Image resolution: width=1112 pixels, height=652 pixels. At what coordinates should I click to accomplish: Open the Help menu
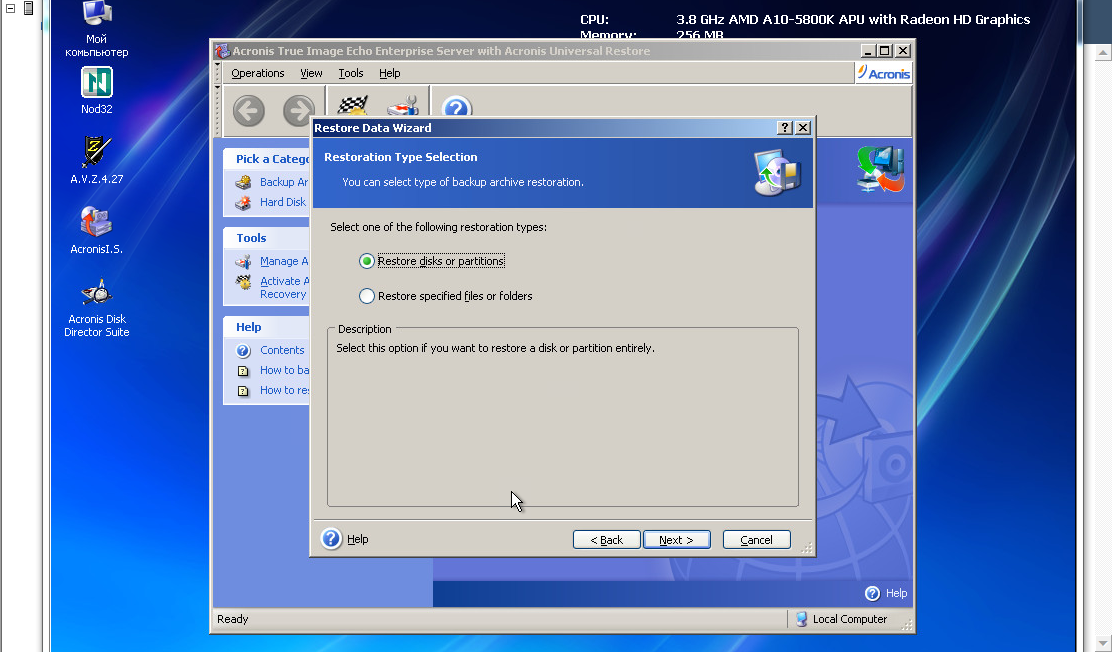[x=389, y=73]
